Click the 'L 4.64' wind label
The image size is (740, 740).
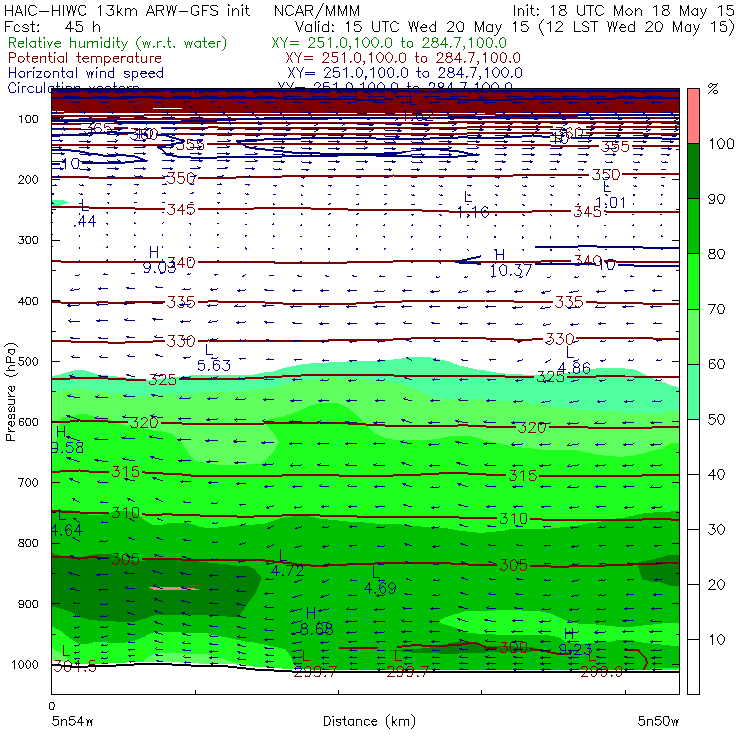(x=67, y=523)
